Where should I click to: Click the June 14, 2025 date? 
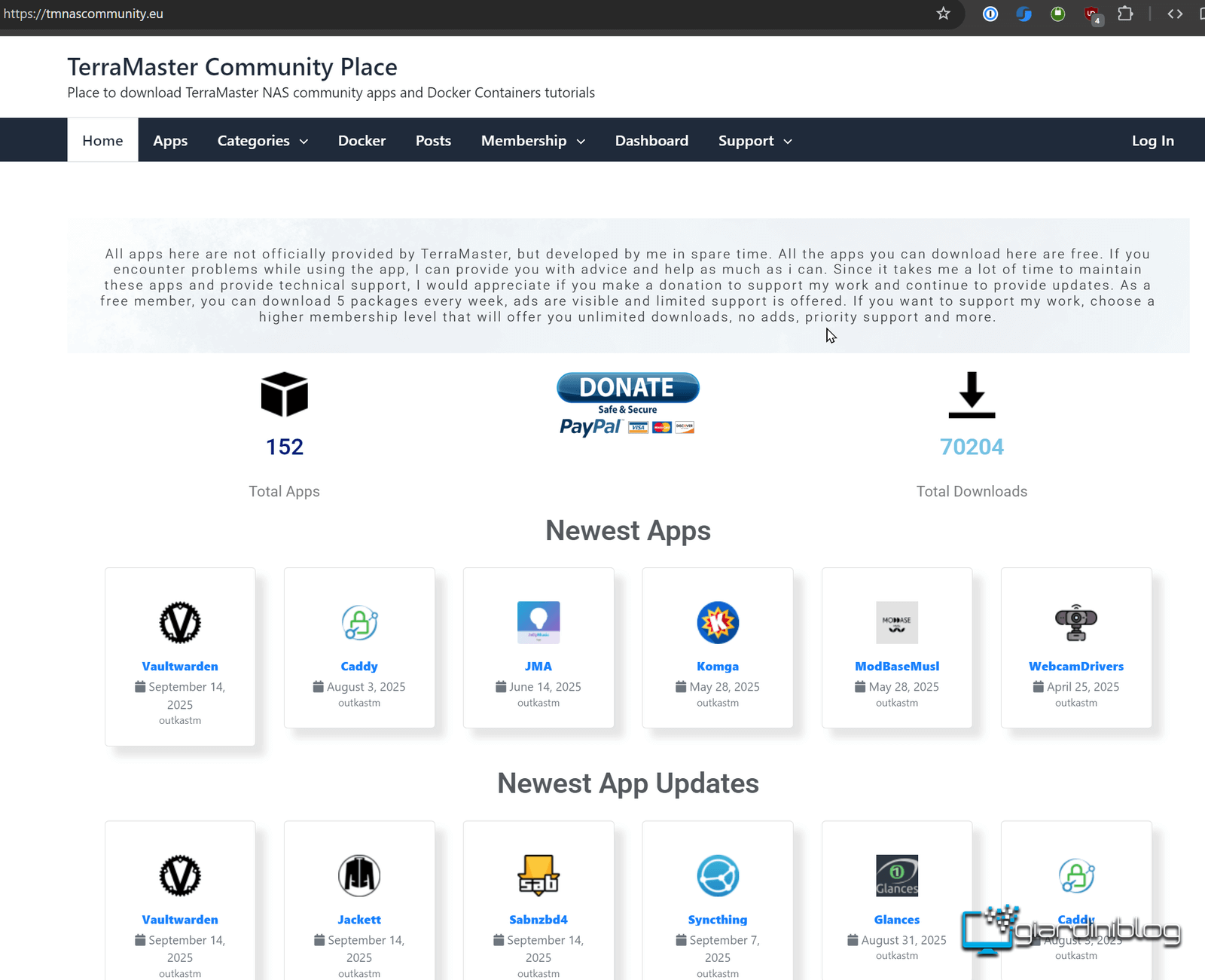pyautogui.click(x=545, y=687)
